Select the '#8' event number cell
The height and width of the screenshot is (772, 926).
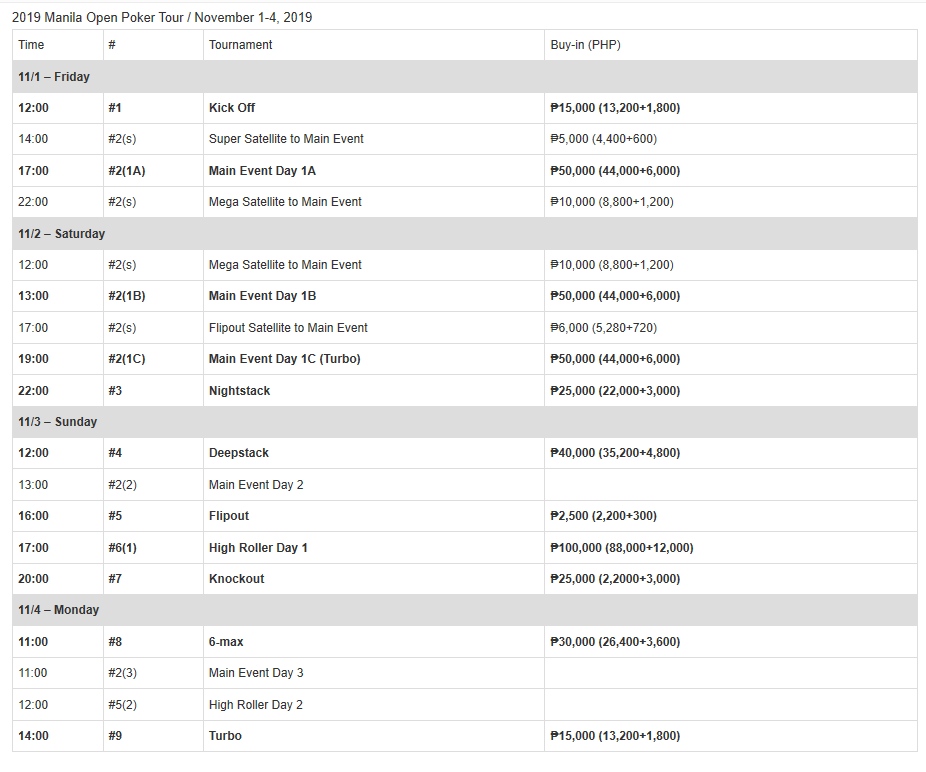pyautogui.click(x=154, y=642)
